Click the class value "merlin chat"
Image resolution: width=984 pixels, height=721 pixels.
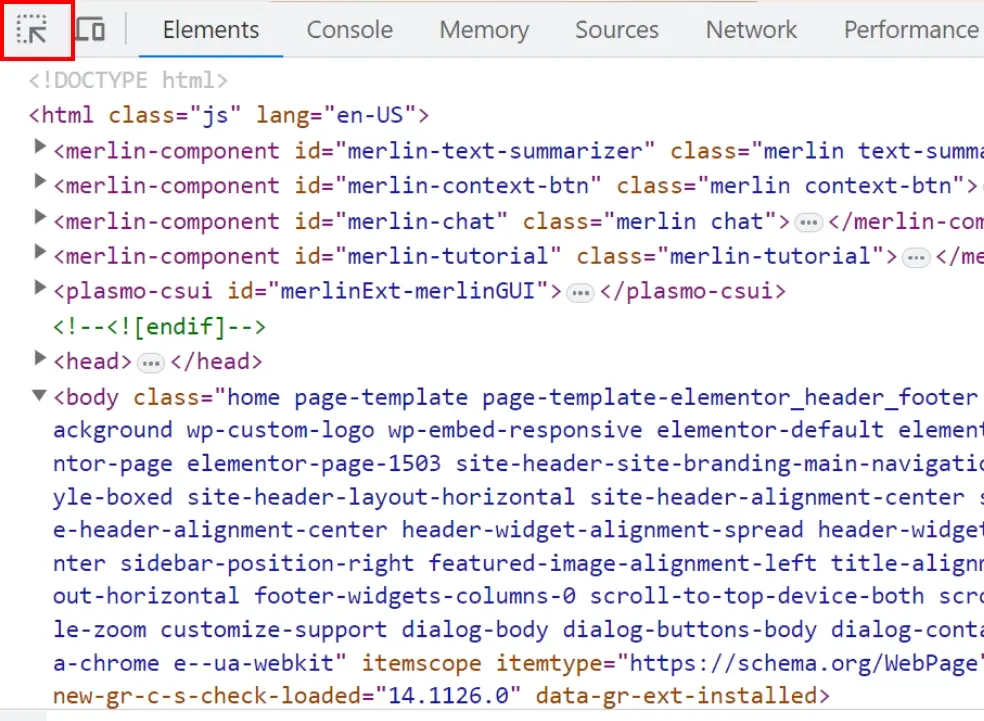point(689,222)
